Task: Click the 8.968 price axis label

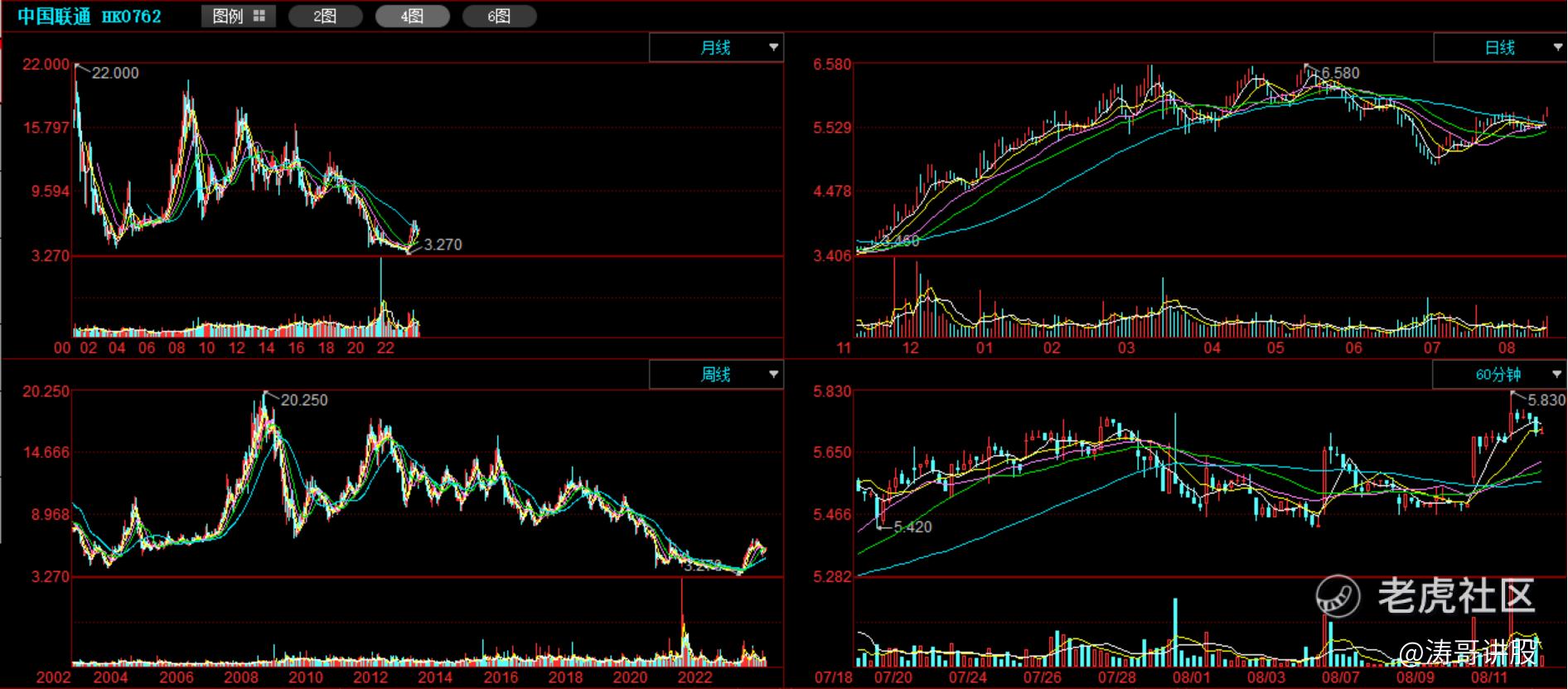Action: tap(51, 515)
